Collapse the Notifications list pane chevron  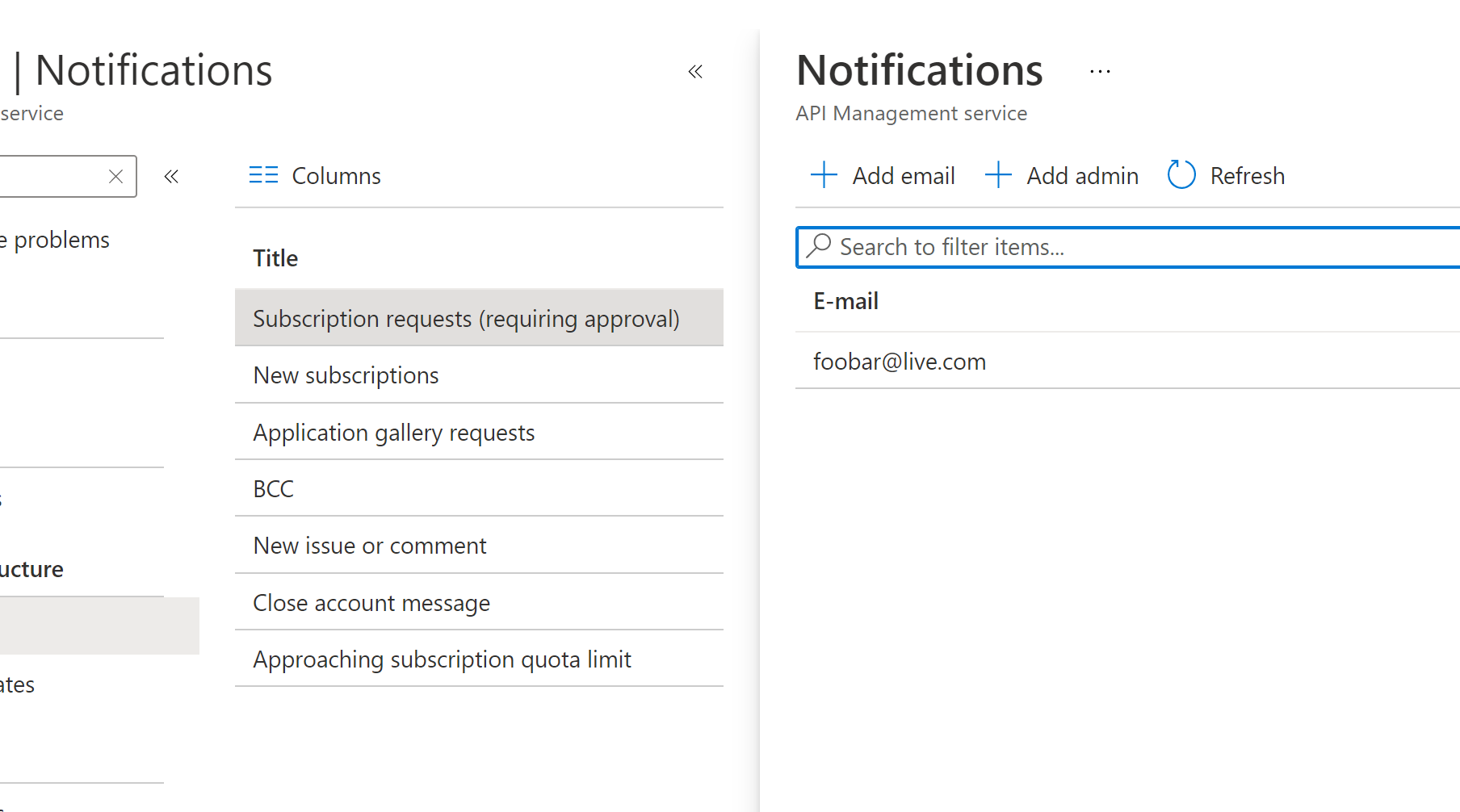point(695,71)
